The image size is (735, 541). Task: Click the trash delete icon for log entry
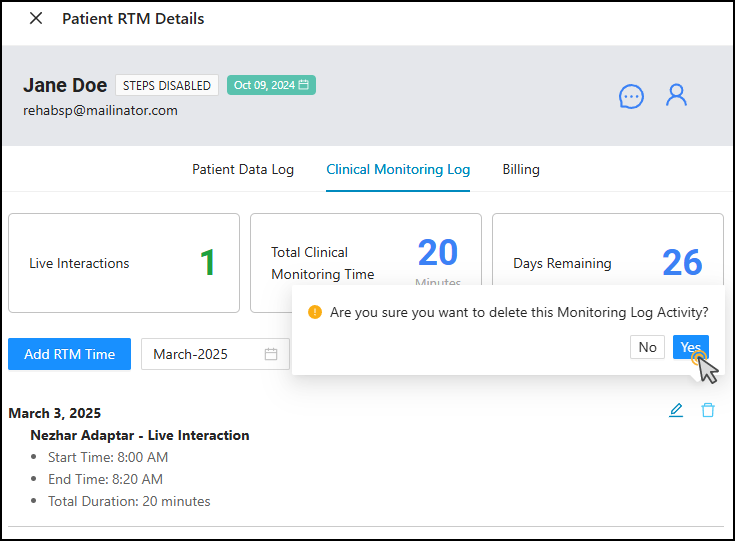point(708,410)
